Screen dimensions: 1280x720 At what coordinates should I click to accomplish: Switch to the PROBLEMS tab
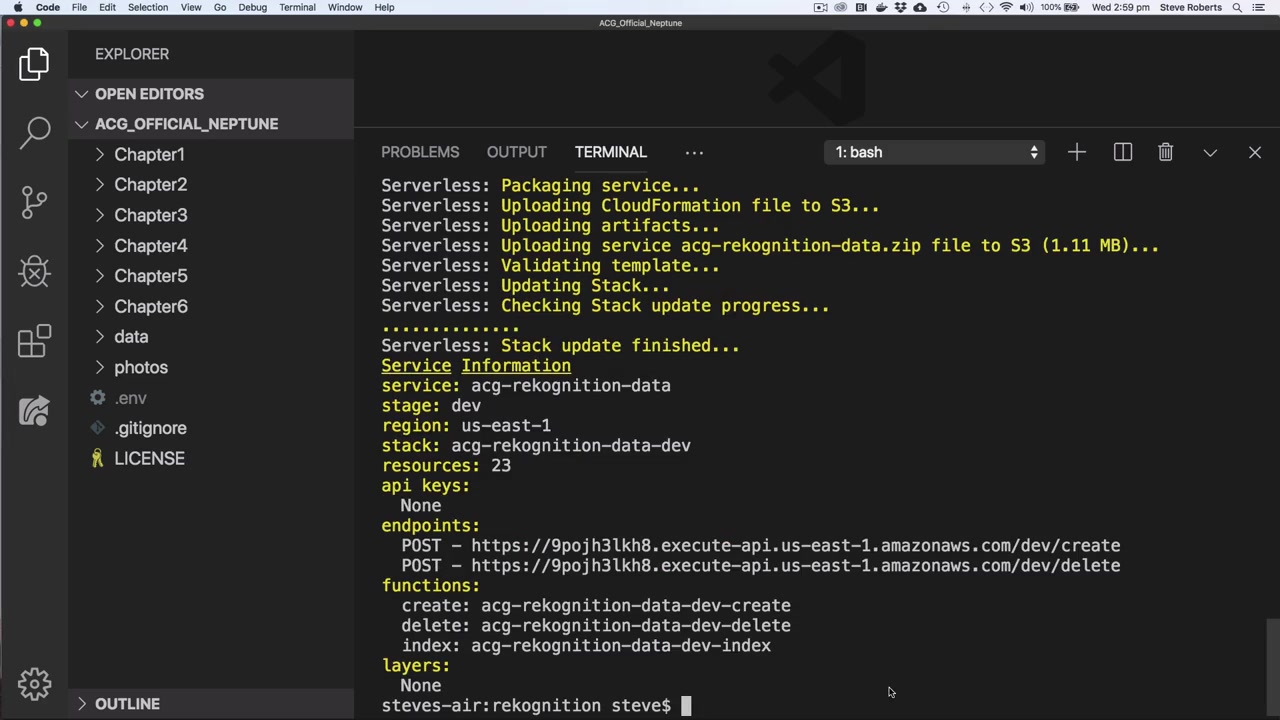[420, 152]
